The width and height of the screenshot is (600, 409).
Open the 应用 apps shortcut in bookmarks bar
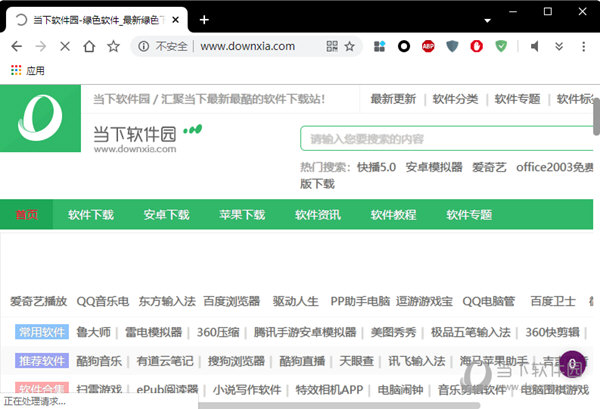(28, 70)
